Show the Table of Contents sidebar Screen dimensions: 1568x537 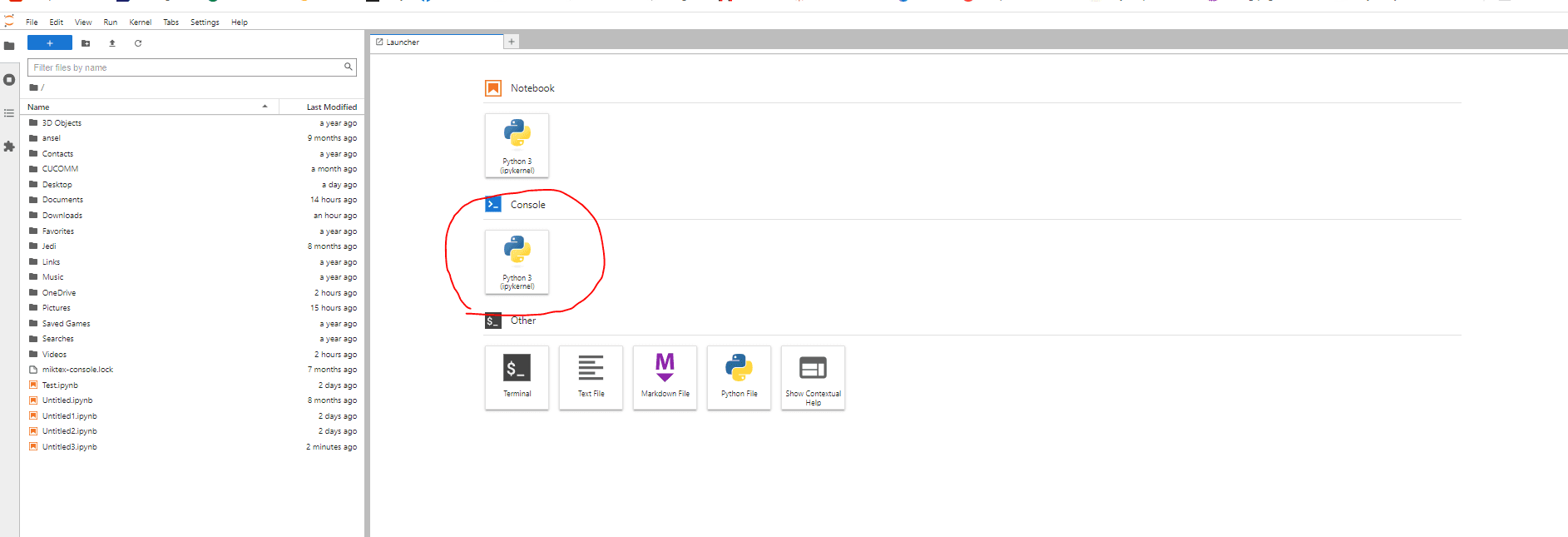point(9,113)
